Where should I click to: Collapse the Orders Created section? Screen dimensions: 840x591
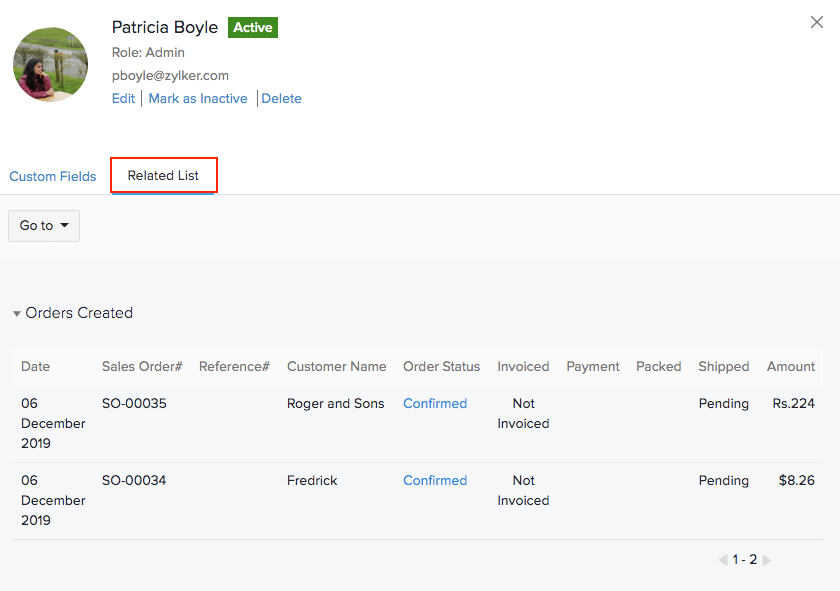(17, 314)
